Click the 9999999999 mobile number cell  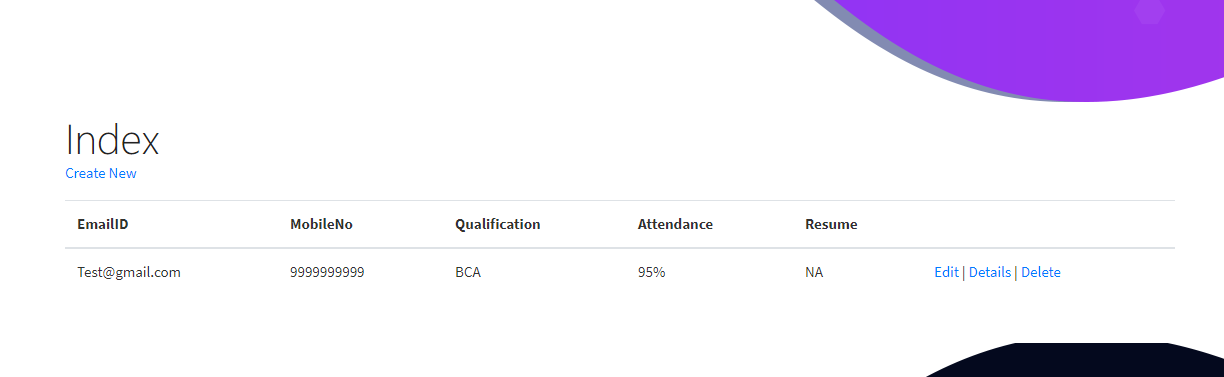(327, 272)
